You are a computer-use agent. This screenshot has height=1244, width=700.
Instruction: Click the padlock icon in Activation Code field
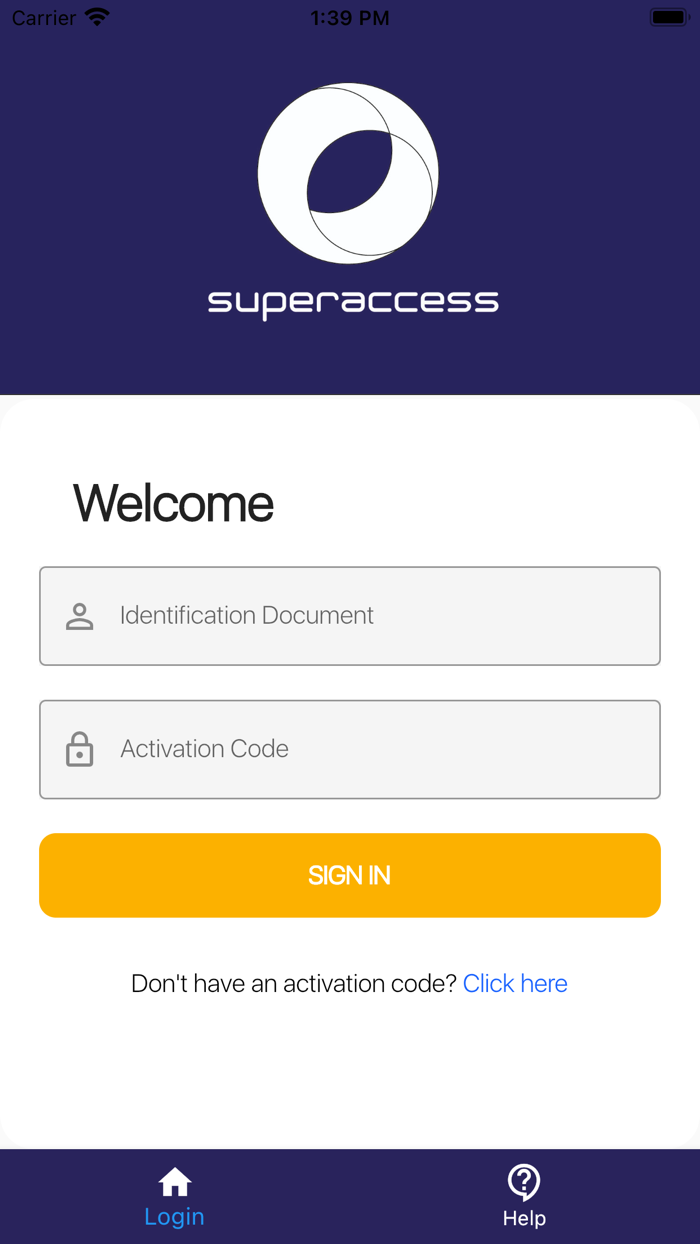[79, 749]
